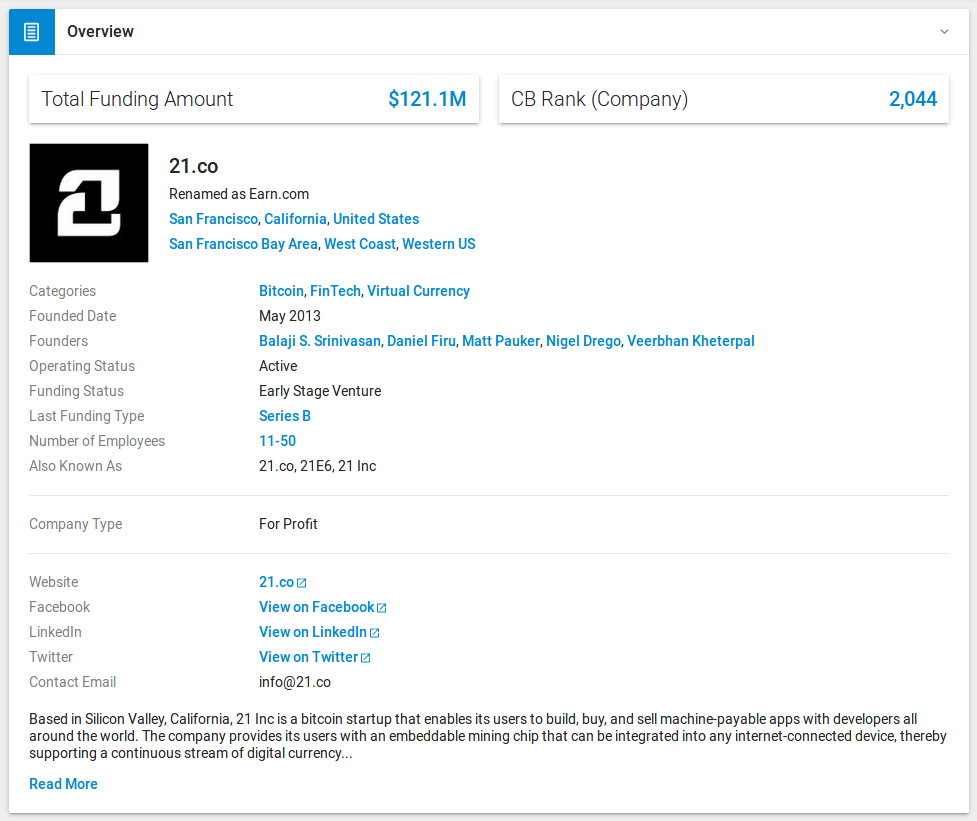The image size is (977, 821).
Task: Open the View on Twitter link
Action: point(308,657)
